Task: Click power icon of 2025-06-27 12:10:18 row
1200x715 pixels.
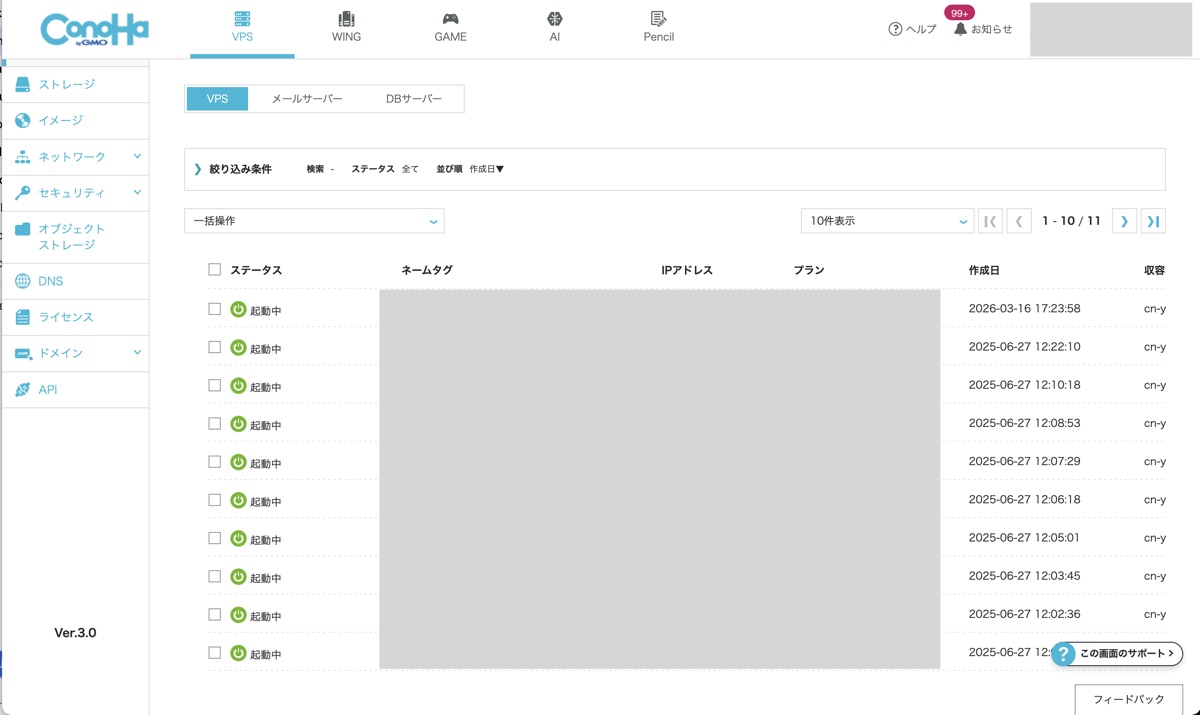Action: pyautogui.click(x=238, y=386)
